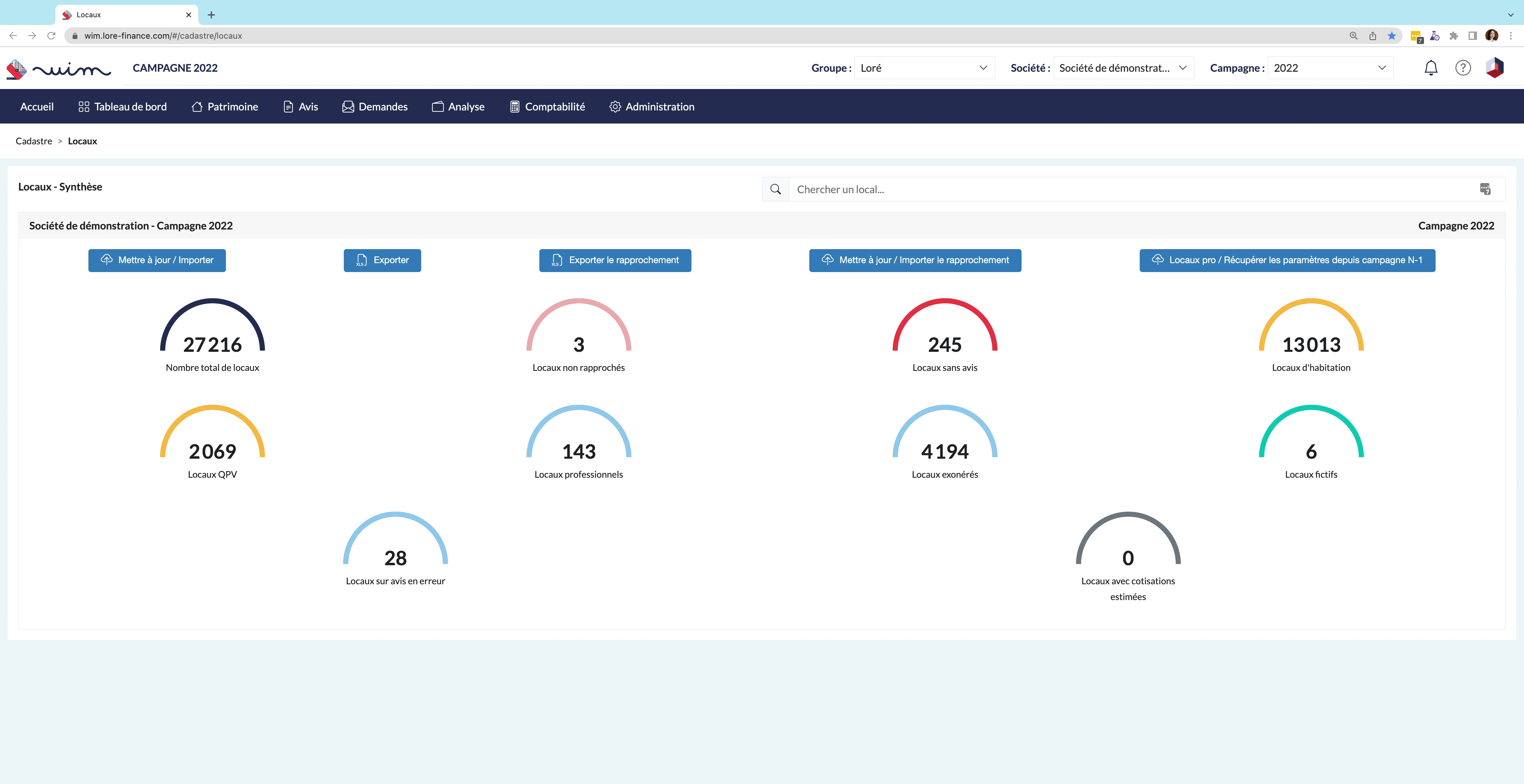
Task: Reload the page in browser
Action: 51,36
